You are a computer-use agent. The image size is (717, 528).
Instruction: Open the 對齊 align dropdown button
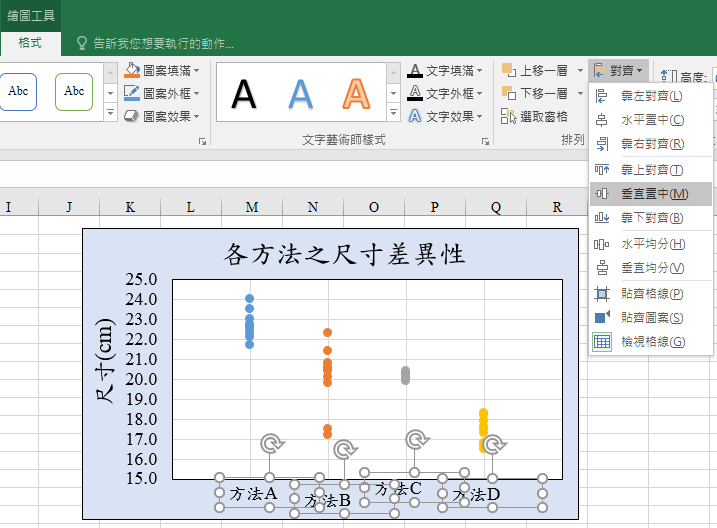620,70
